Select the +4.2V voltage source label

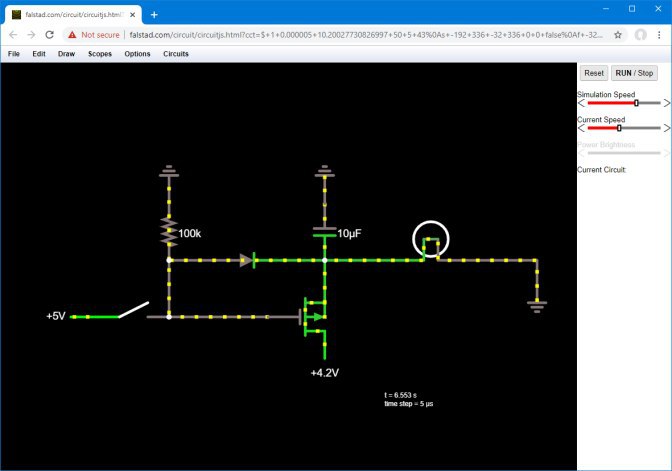324,372
